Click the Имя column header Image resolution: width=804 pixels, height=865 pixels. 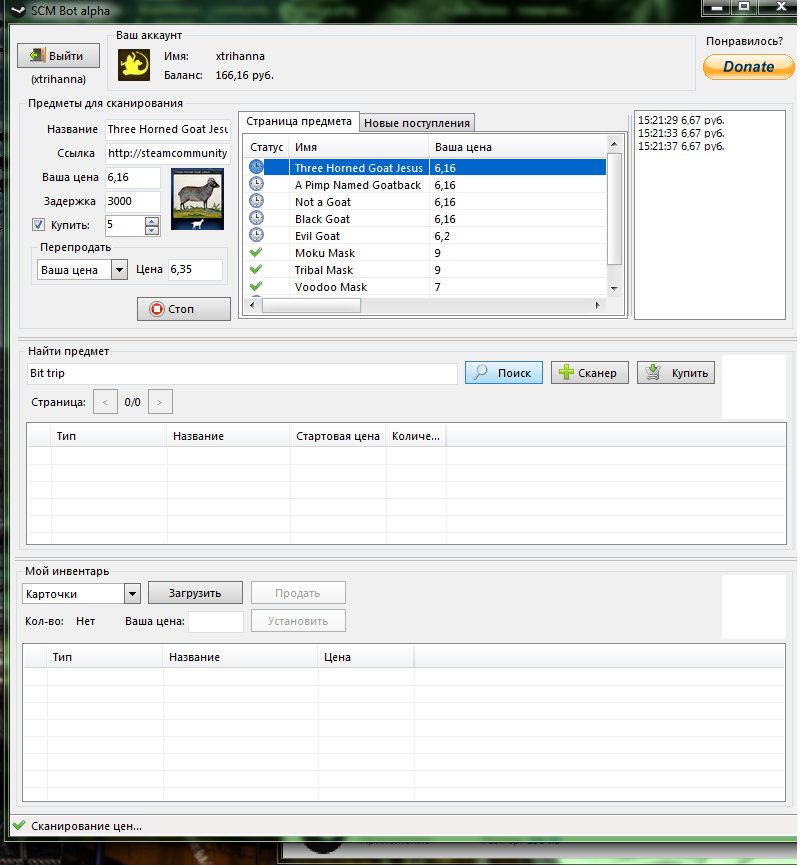pos(359,147)
